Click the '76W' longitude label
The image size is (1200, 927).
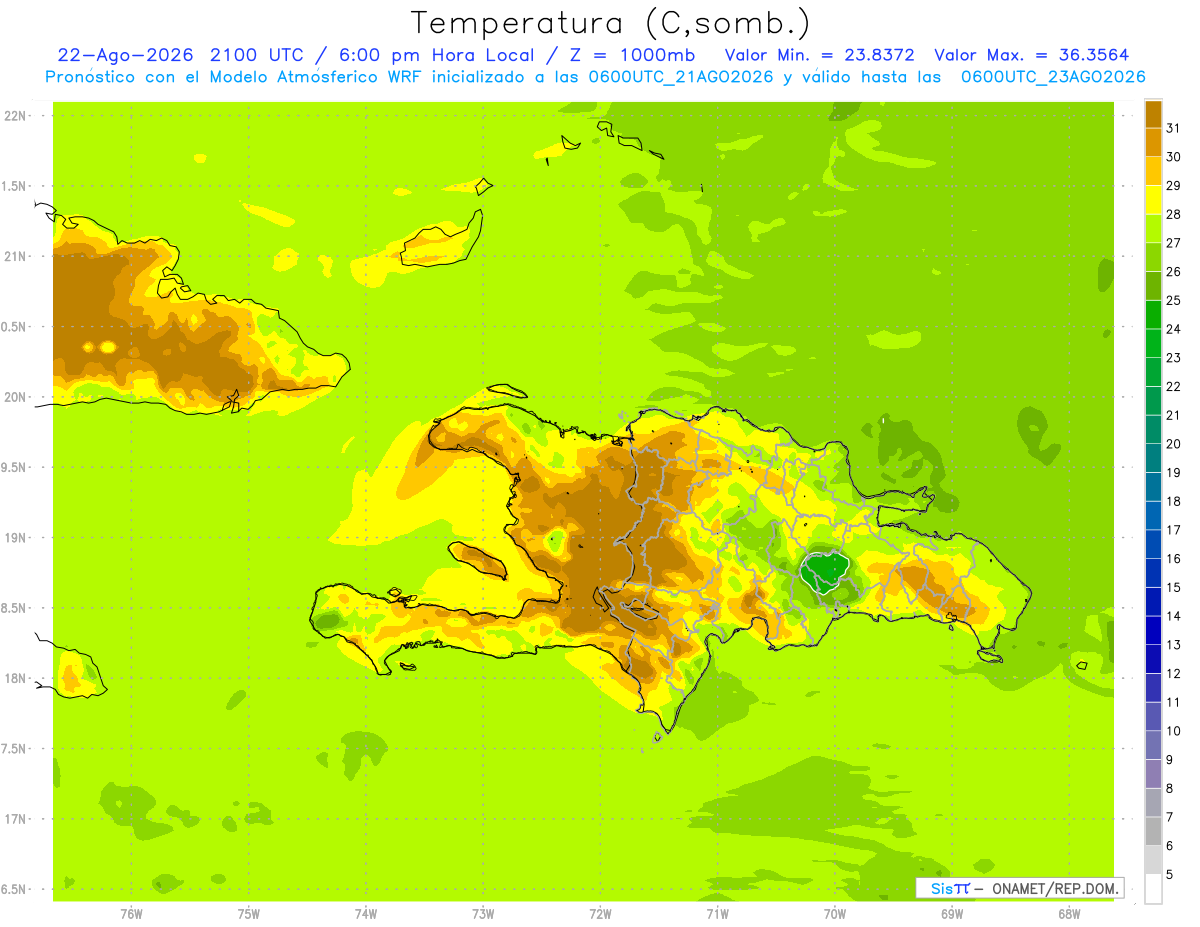[x=131, y=914]
